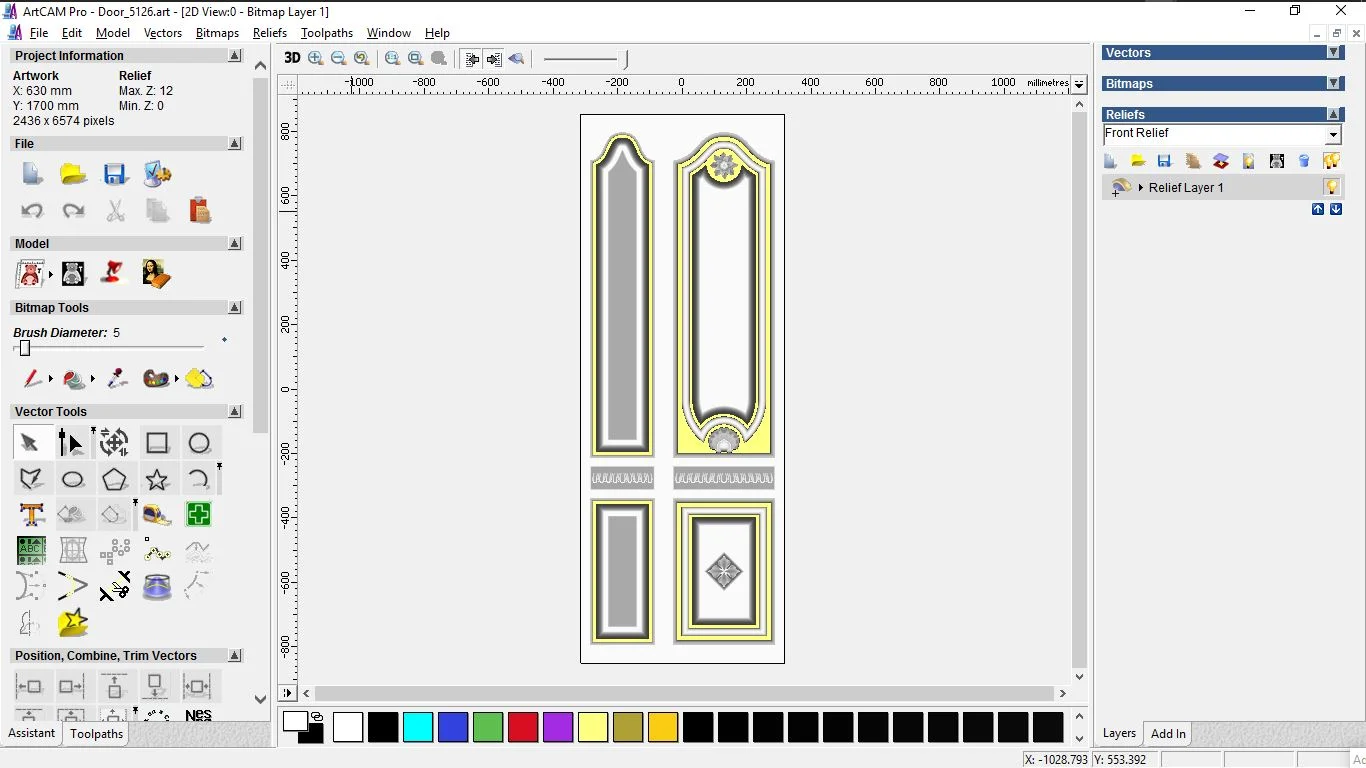Viewport: 1366px width, 768px height.
Task: Select the Create Circle vector tool
Action: (x=199, y=442)
